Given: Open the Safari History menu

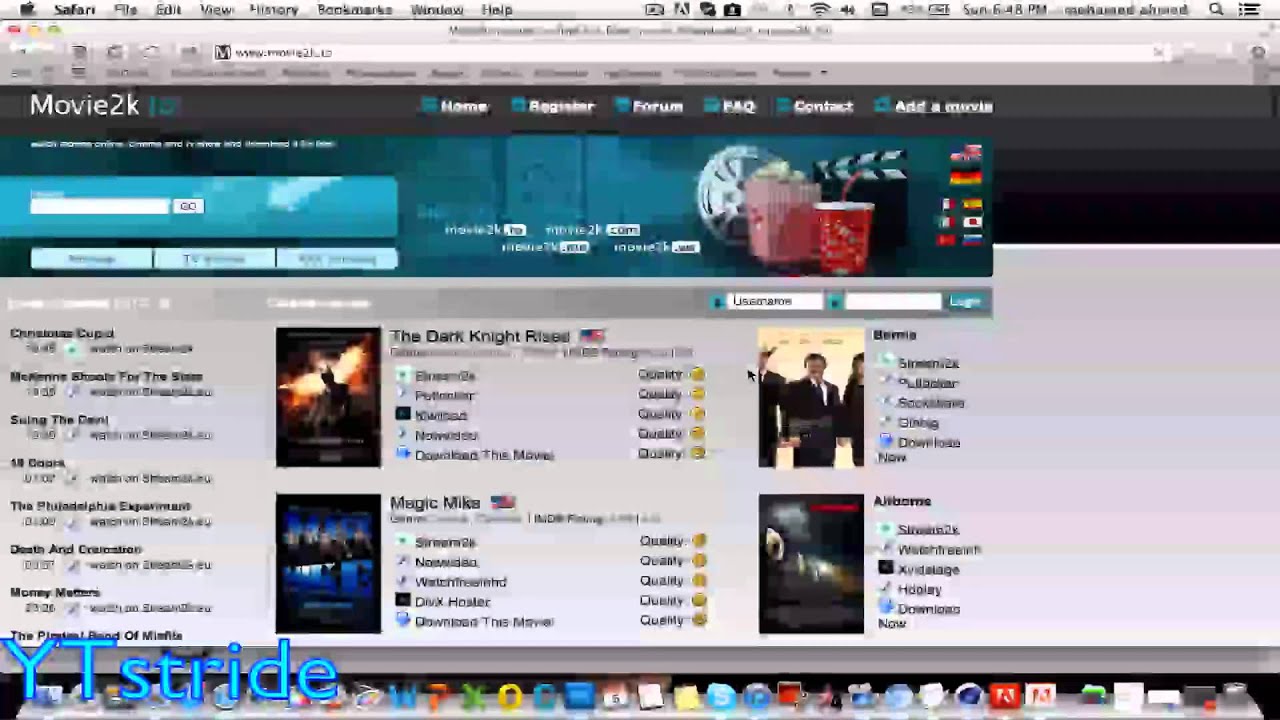Looking at the screenshot, I should [273, 10].
